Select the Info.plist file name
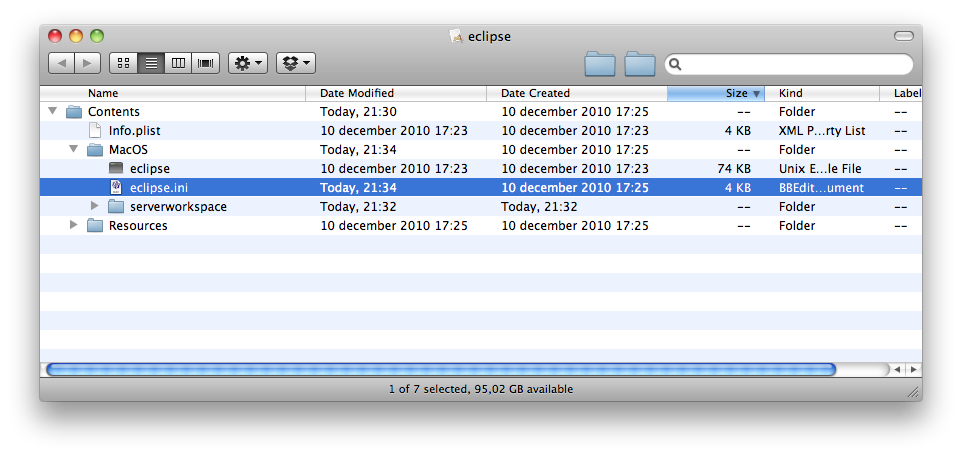 [x=134, y=131]
